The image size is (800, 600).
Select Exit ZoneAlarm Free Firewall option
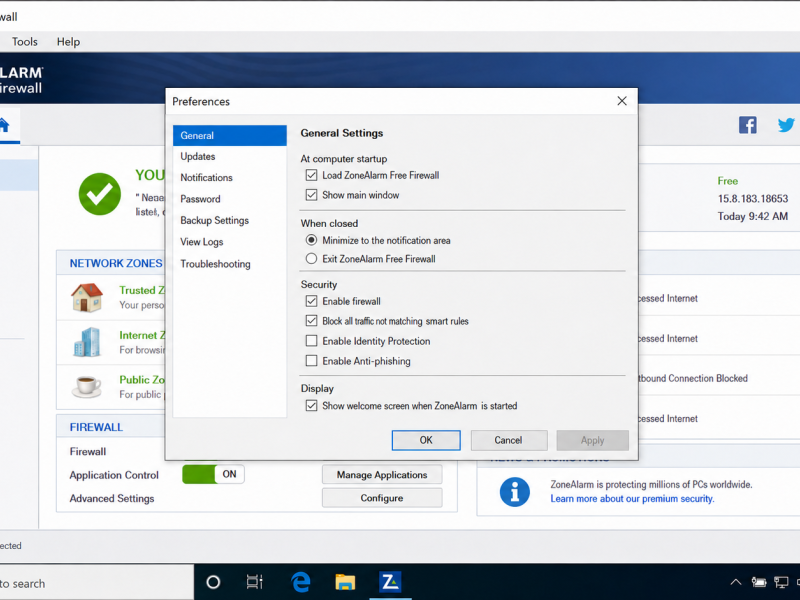pyautogui.click(x=311, y=259)
